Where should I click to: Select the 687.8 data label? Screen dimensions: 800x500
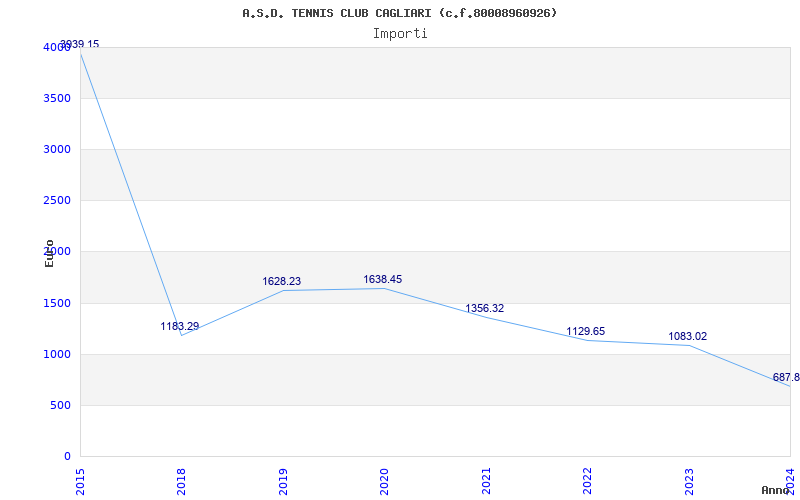pos(786,378)
